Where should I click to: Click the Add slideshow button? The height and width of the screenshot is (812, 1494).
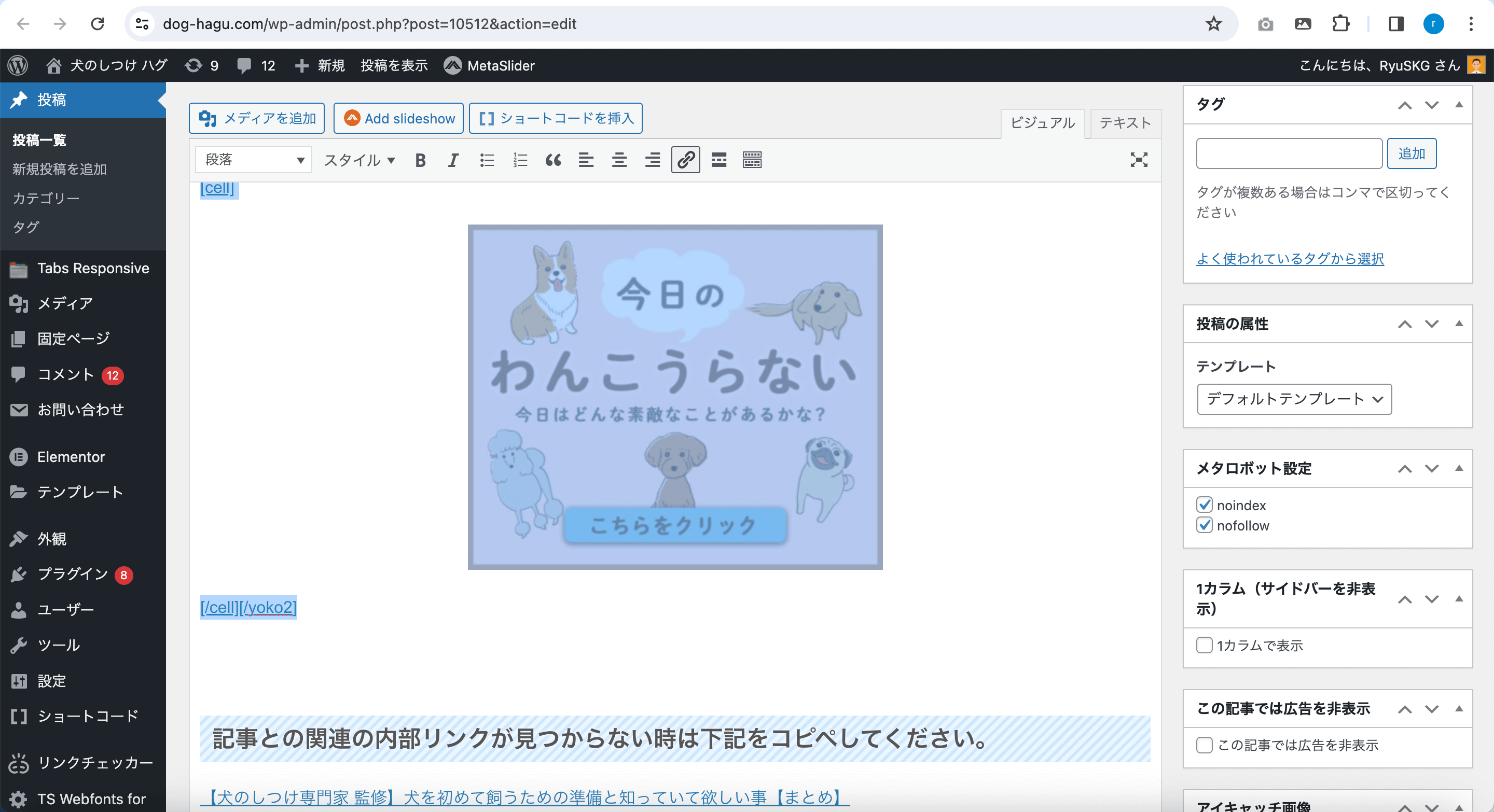[398, 118]
